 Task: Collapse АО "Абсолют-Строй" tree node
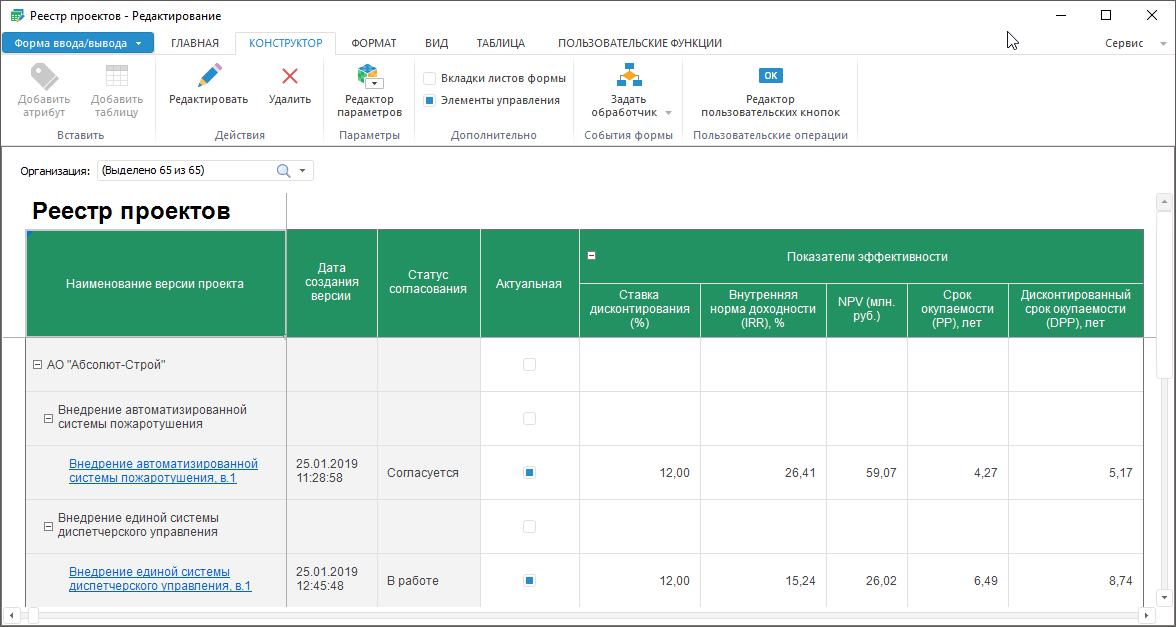click(x=37, y=365)
